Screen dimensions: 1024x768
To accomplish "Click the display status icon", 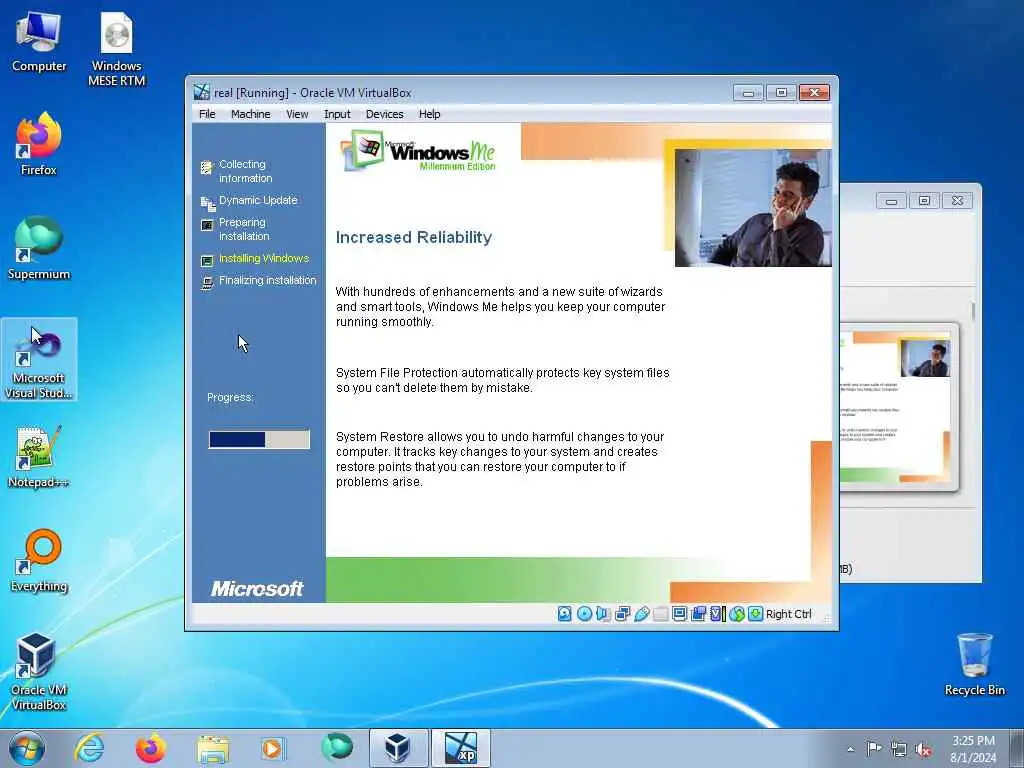I will 679,614.
